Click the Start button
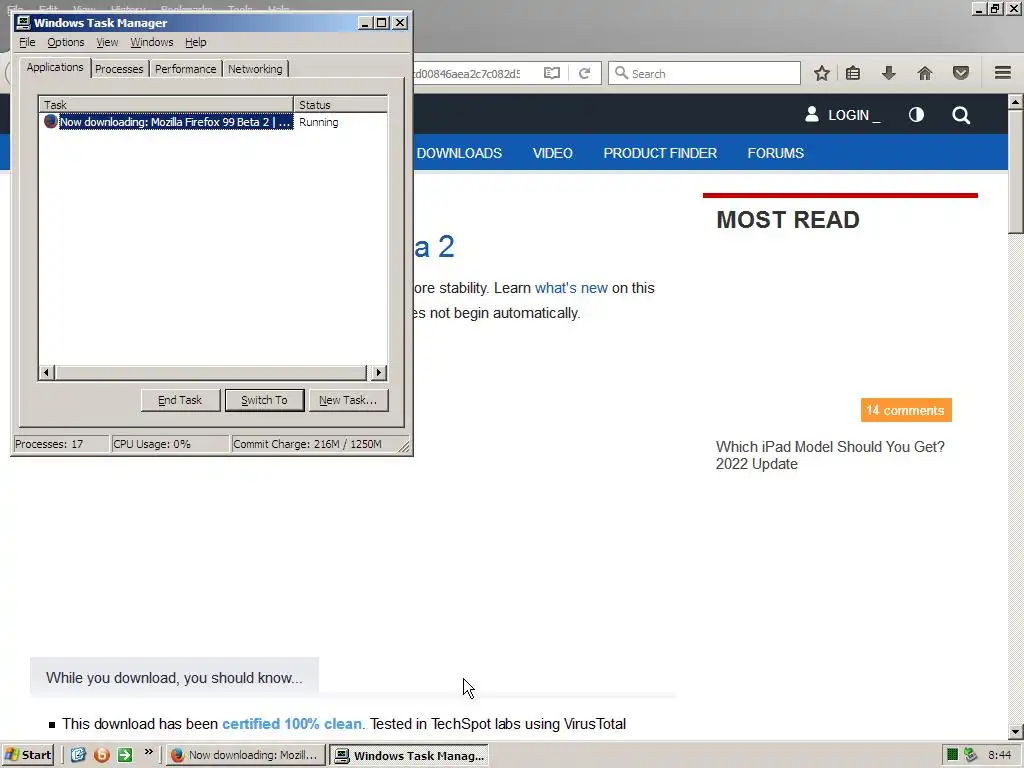This screenshot has width=1024, height=768. tap(28, 755)
